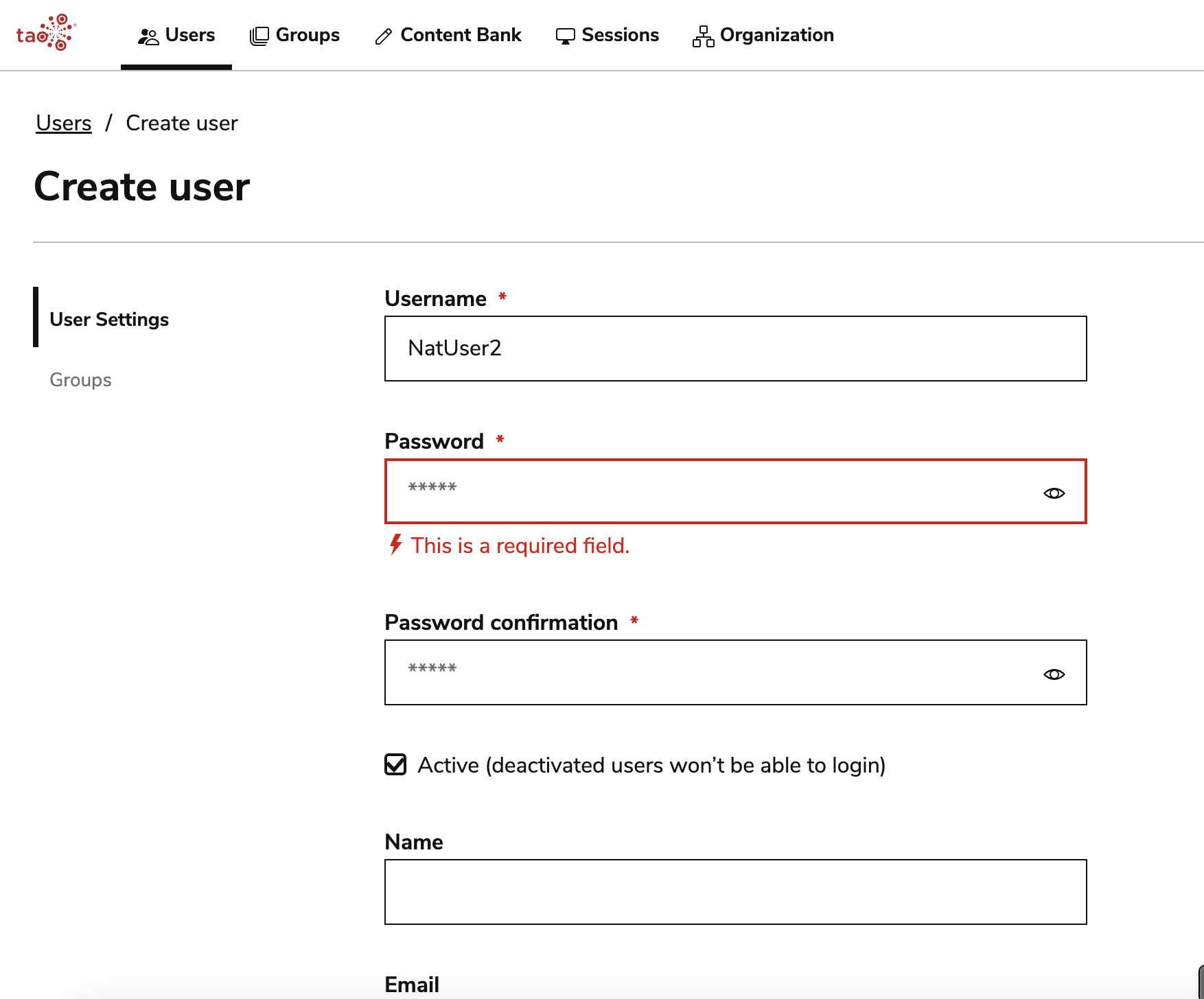Viewport: 1204px width, 999px height.
Task: Switch to the User Settings tab
Action: (x=108, y=319)
